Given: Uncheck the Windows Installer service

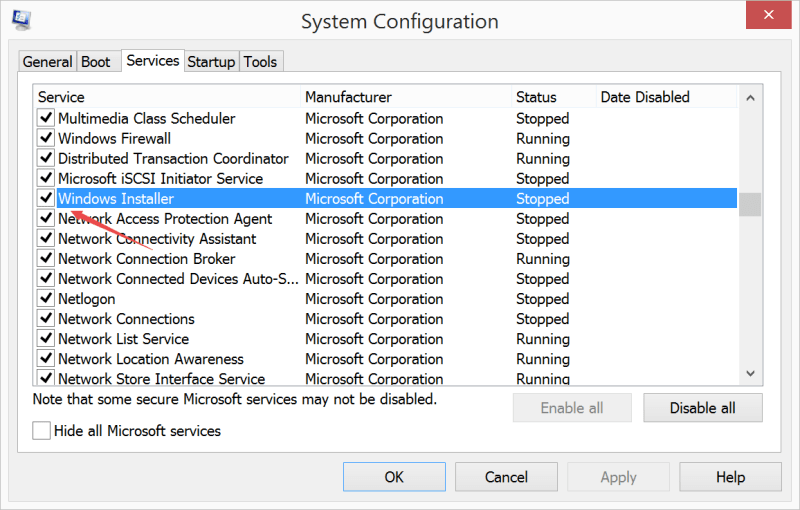Looking at the screenshot, I should click(46, 198).
